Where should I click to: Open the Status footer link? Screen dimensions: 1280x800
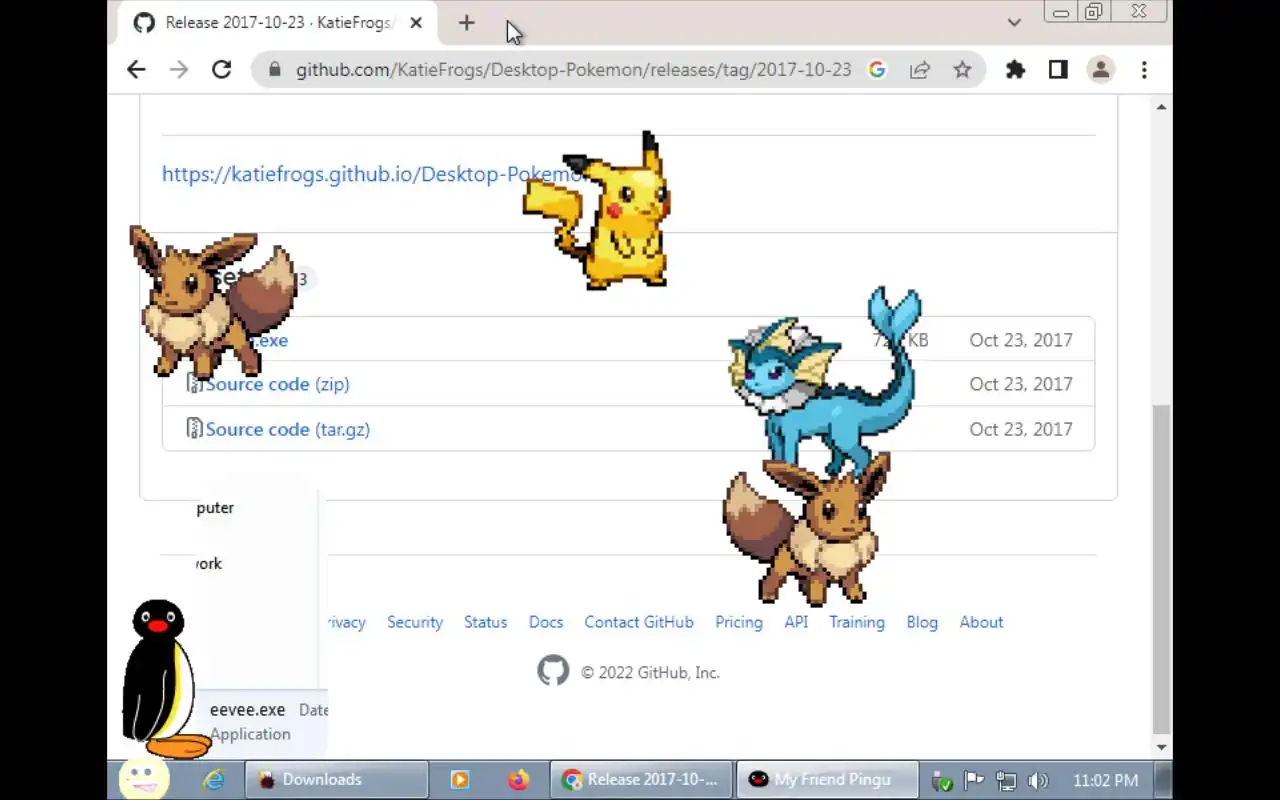[x=485, y=622]
